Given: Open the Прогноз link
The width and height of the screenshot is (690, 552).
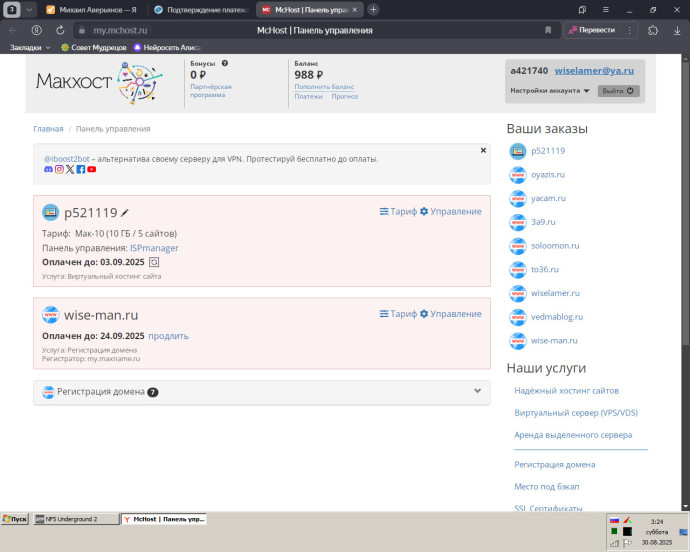Looking at the screenshot, I should point(345,96).
